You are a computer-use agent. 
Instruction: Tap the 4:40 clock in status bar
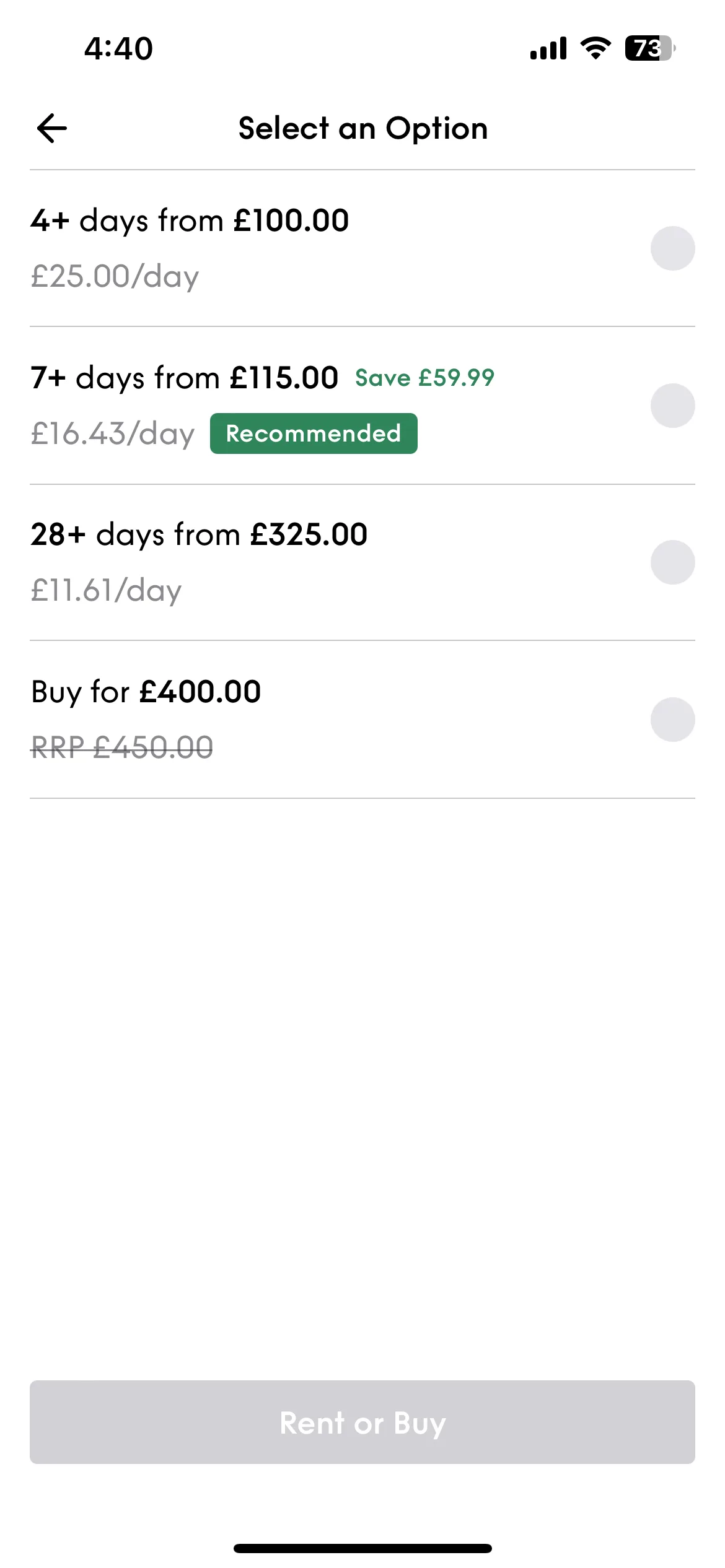118,48
